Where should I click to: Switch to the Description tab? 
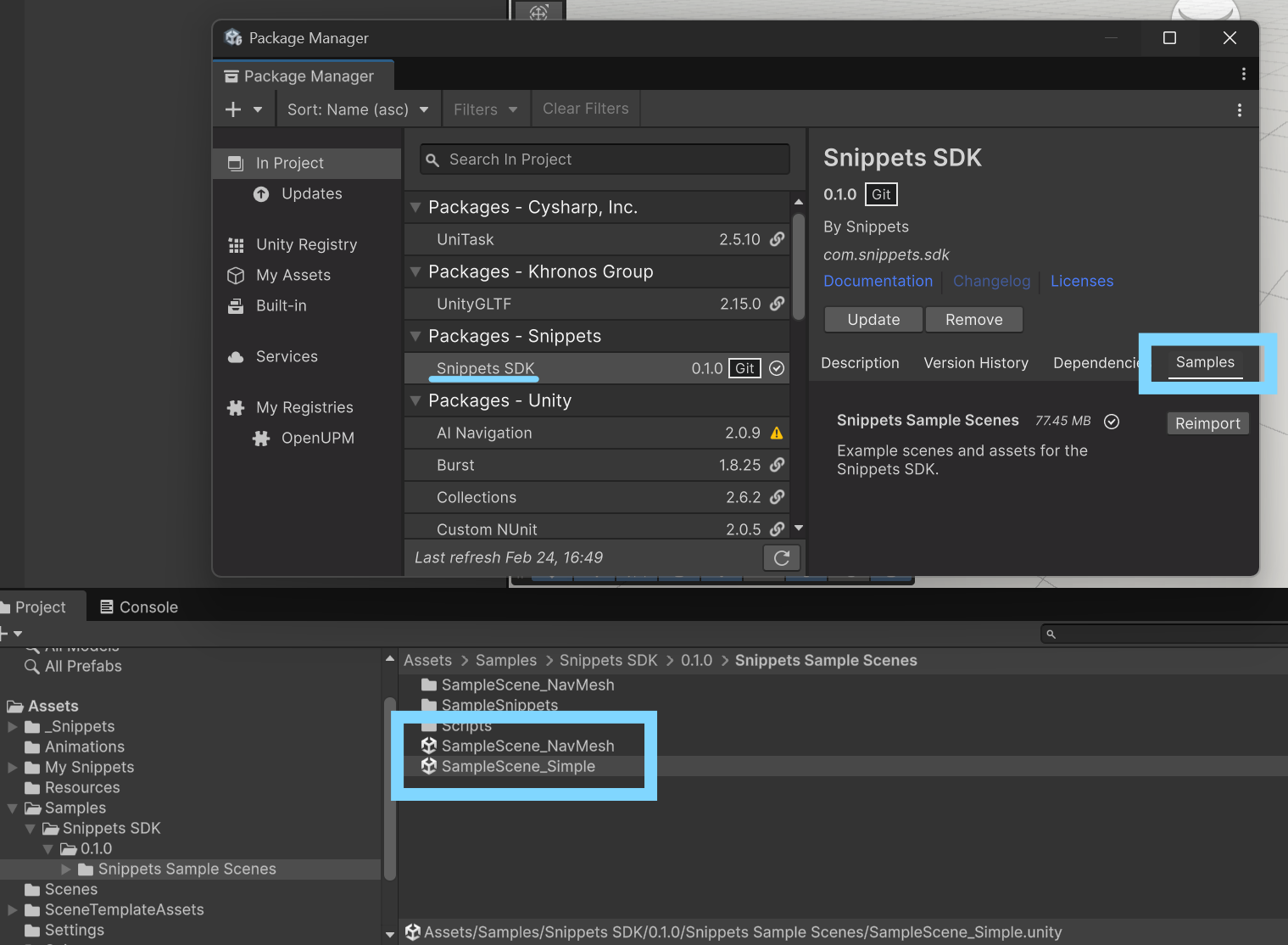point(860,363)
